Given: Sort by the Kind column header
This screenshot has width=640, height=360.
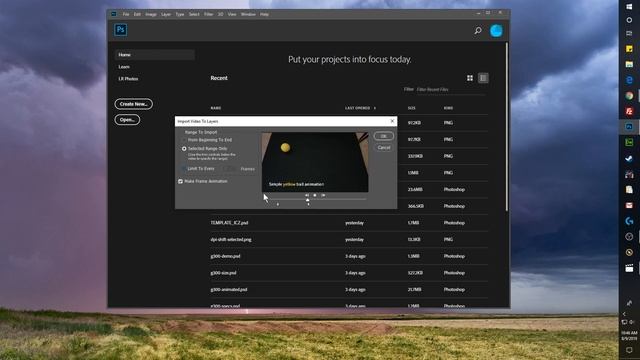Looking at the screenshot, I should coord(448,108).
